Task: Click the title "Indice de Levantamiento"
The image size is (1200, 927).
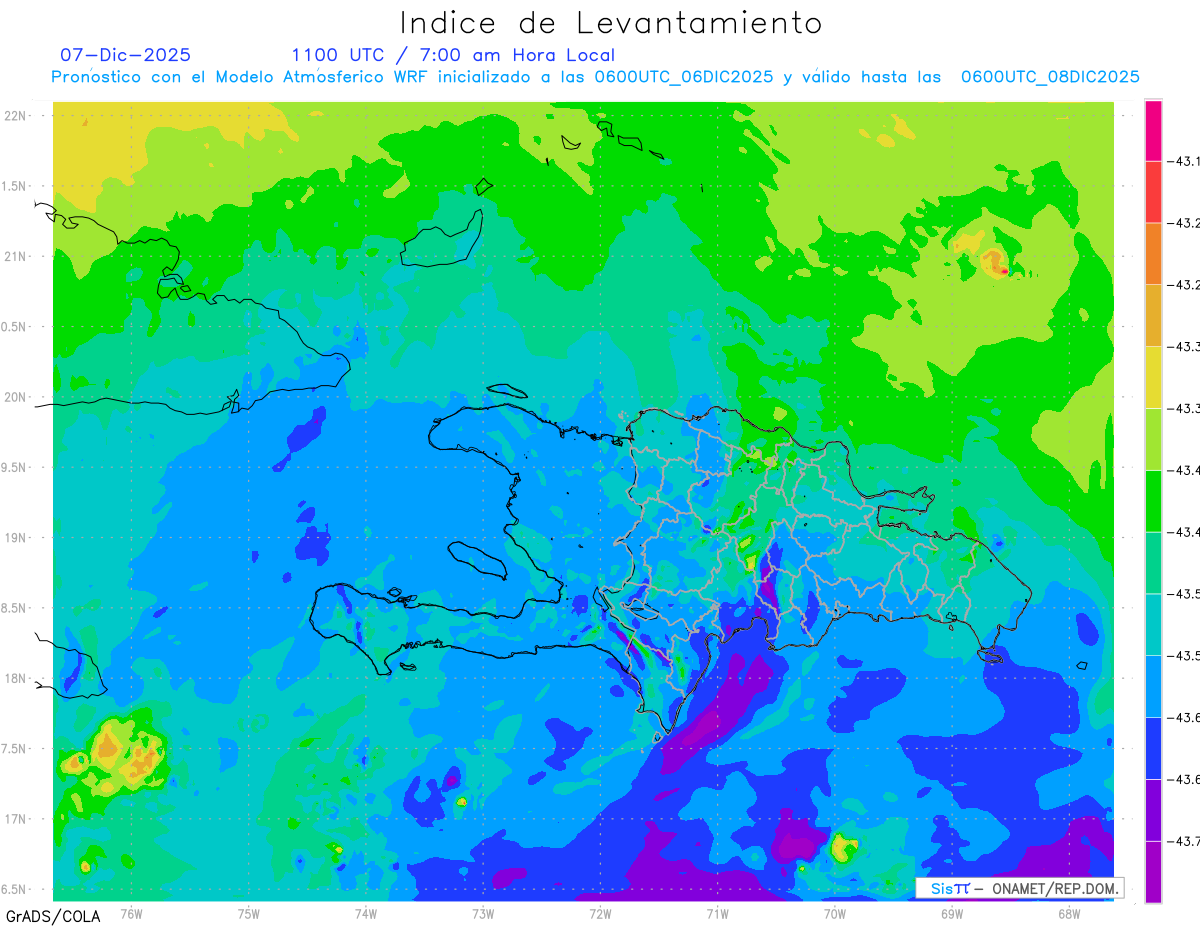Action: (611, 23)
